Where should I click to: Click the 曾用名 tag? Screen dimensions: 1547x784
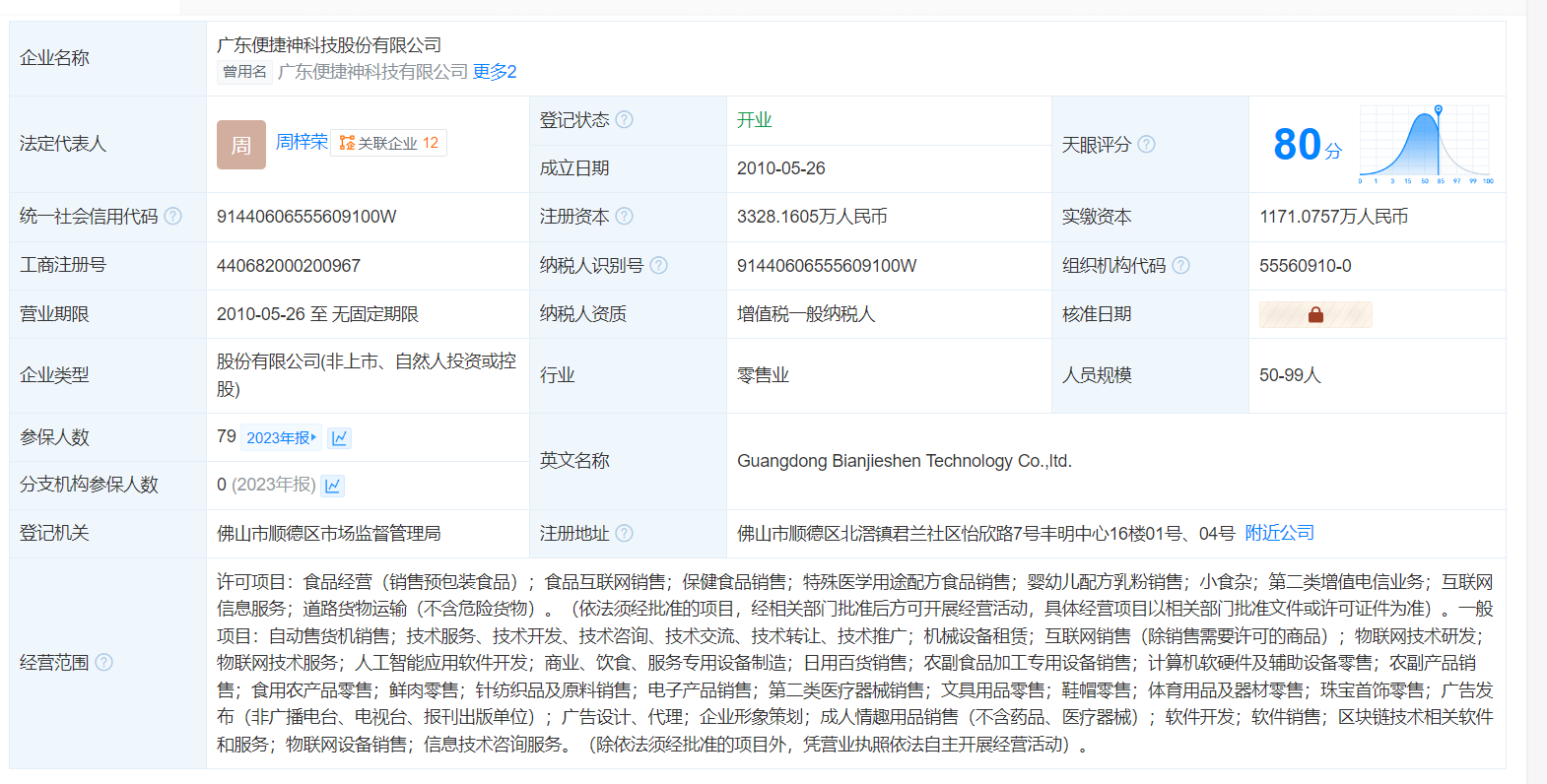[x=244, y=72]
